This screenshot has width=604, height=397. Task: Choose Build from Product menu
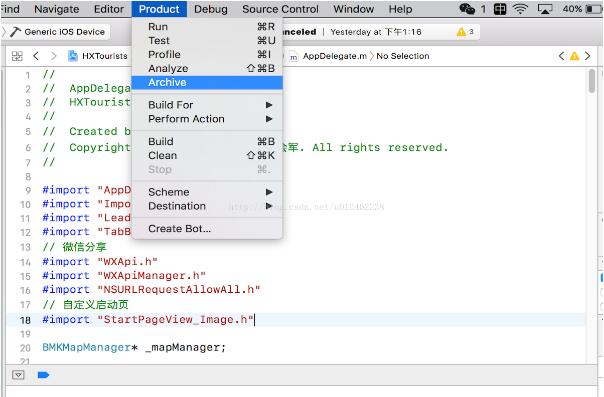pyautogui.click(x=207, y=141)
